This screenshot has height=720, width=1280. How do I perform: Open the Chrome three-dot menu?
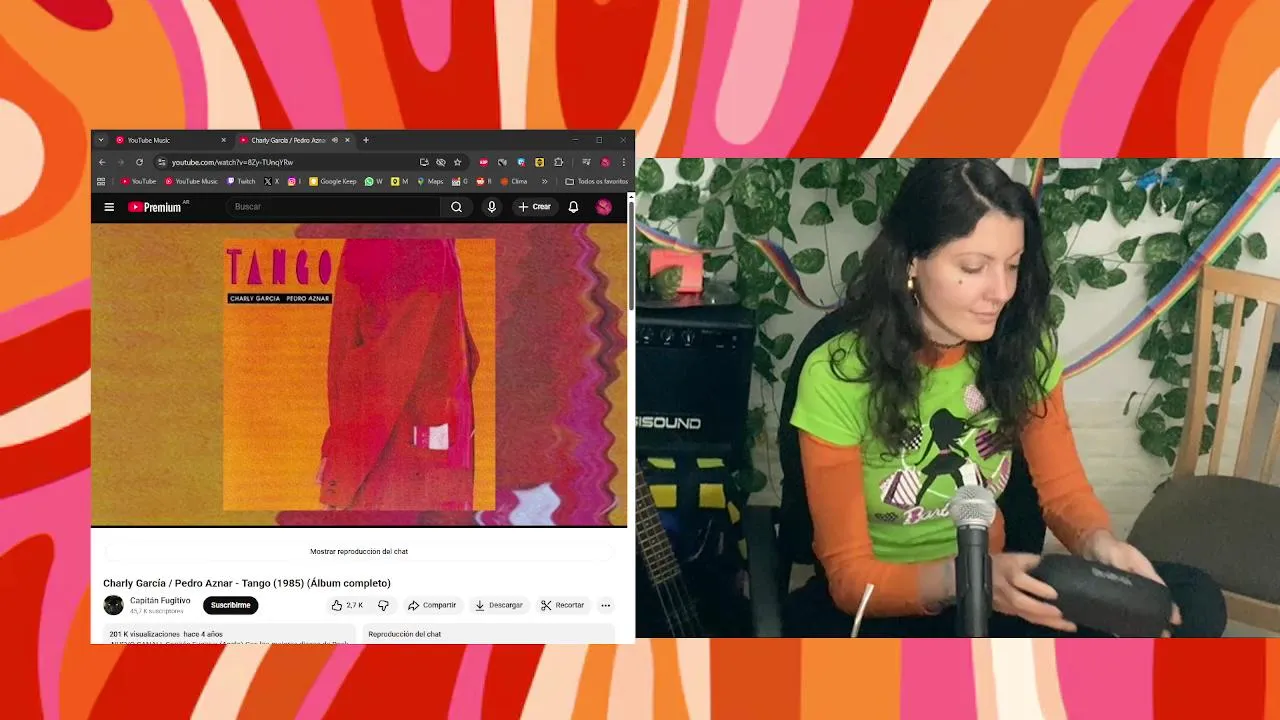pyautogui.click(x=623, y=162)
